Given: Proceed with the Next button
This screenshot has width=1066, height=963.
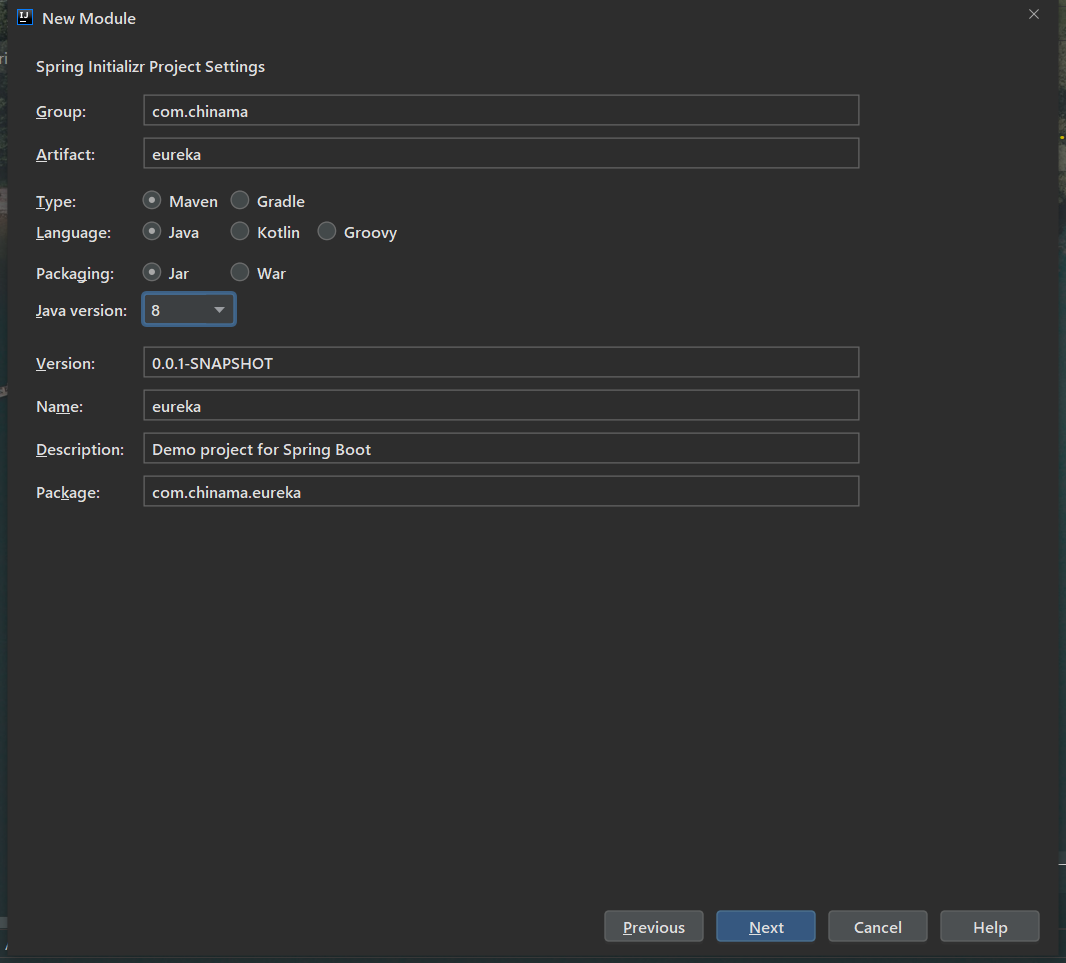Looking at the screenshot, I should point(766,927).
